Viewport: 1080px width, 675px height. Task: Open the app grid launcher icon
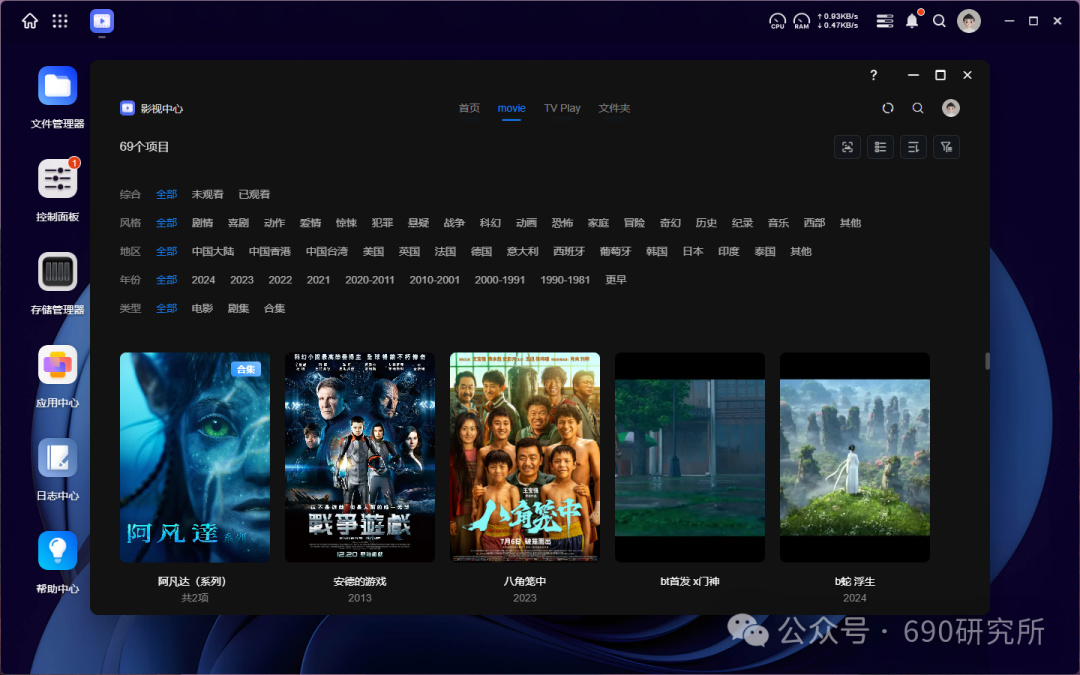pyautogui.click(x=60, y=21)
